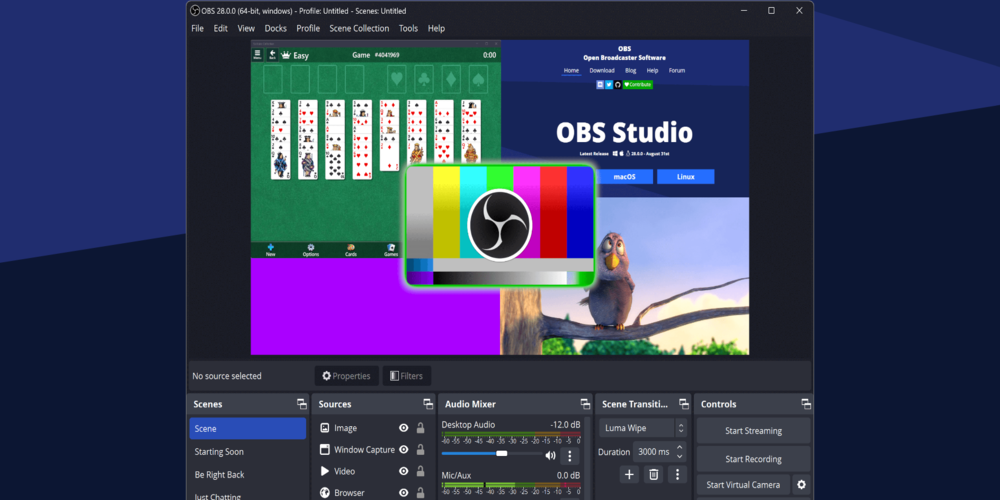1000x500 pixels.
Task: Click the Twitter icon on OBS website
Action: tap(608, 84)
